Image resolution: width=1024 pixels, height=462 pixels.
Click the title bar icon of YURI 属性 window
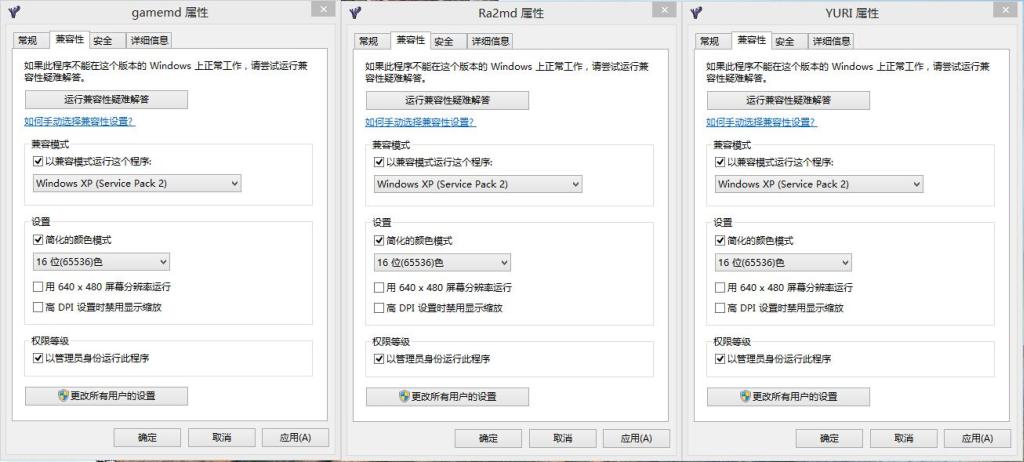pos(697,12)
